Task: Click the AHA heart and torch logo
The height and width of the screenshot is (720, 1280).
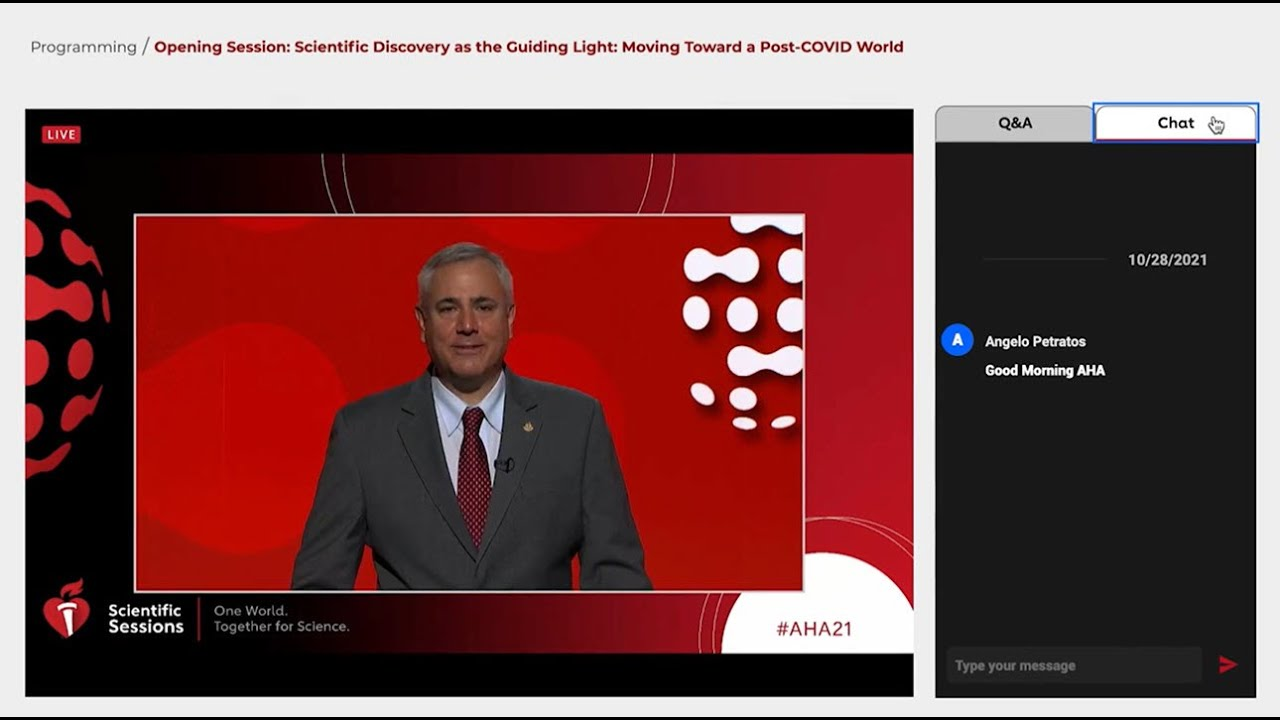Action: coord(67,609)
